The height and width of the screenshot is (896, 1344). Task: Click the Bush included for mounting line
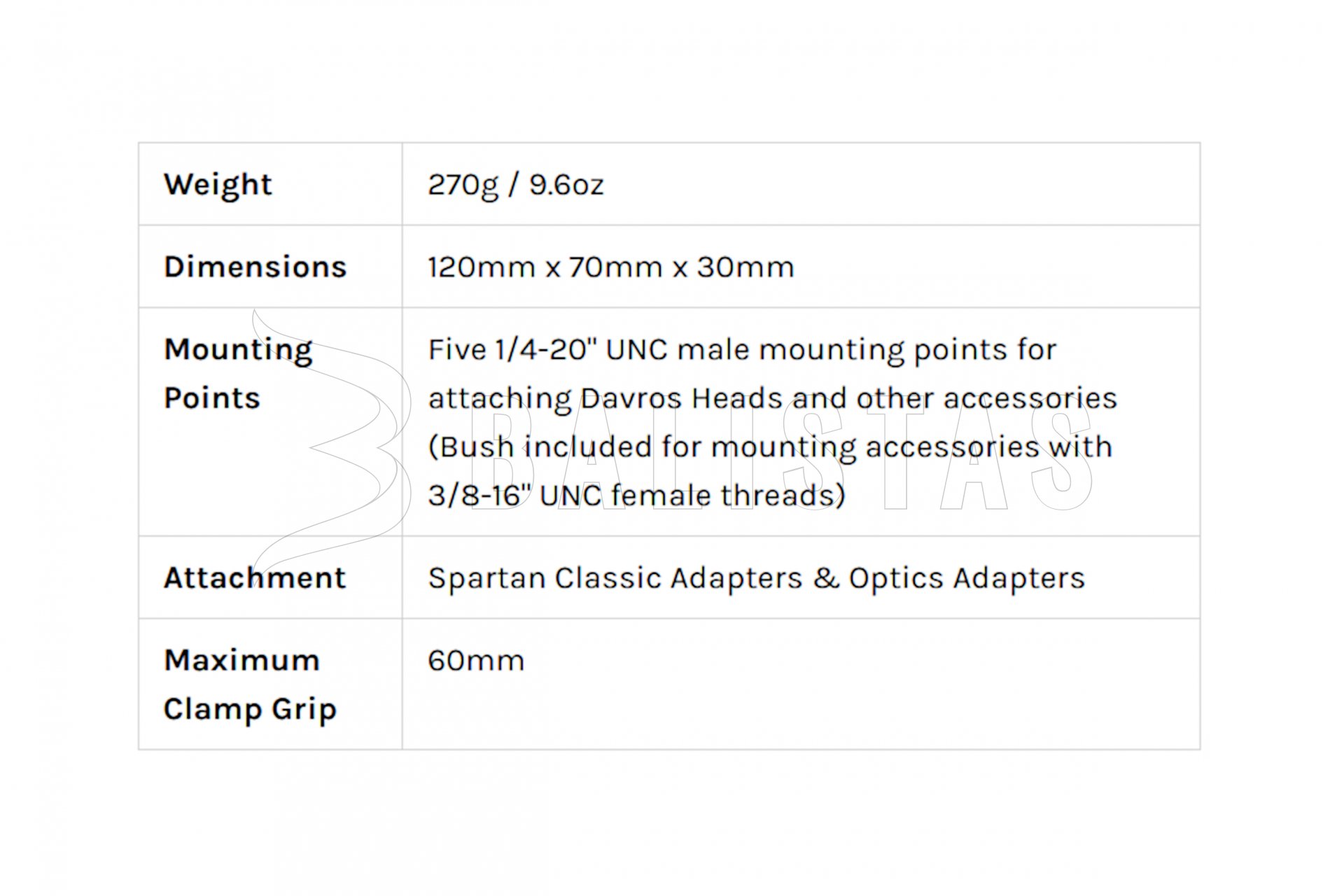770,447
